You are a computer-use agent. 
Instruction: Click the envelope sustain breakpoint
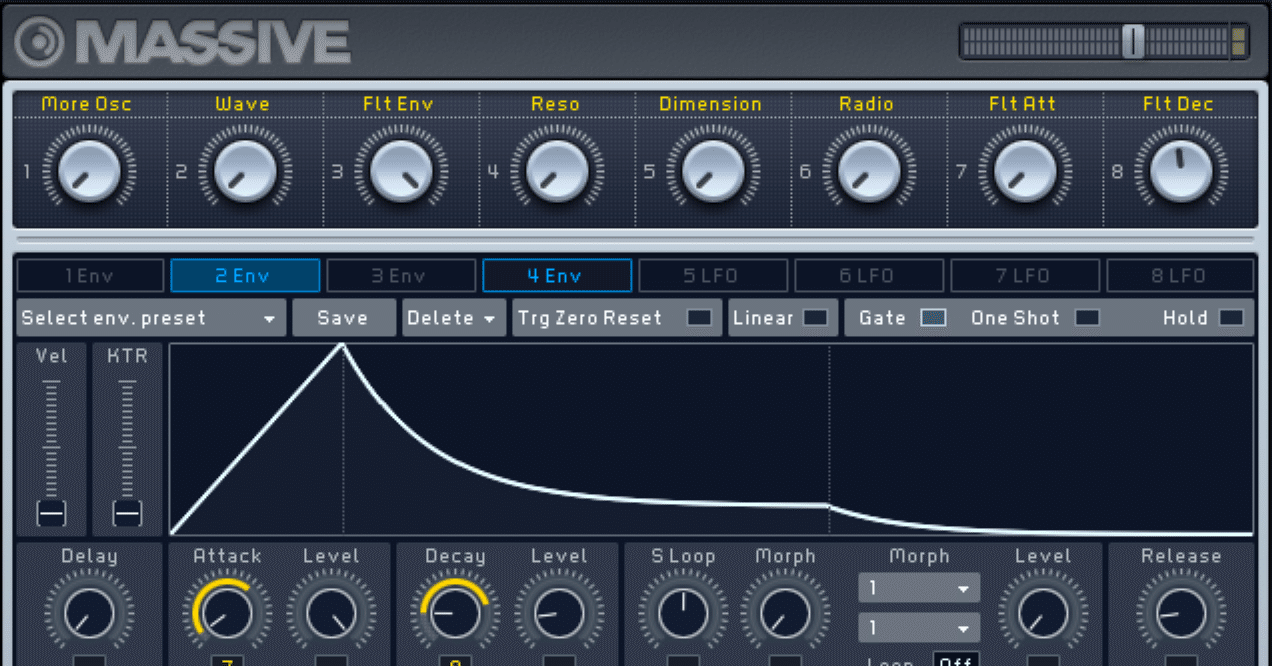(829, 506)
